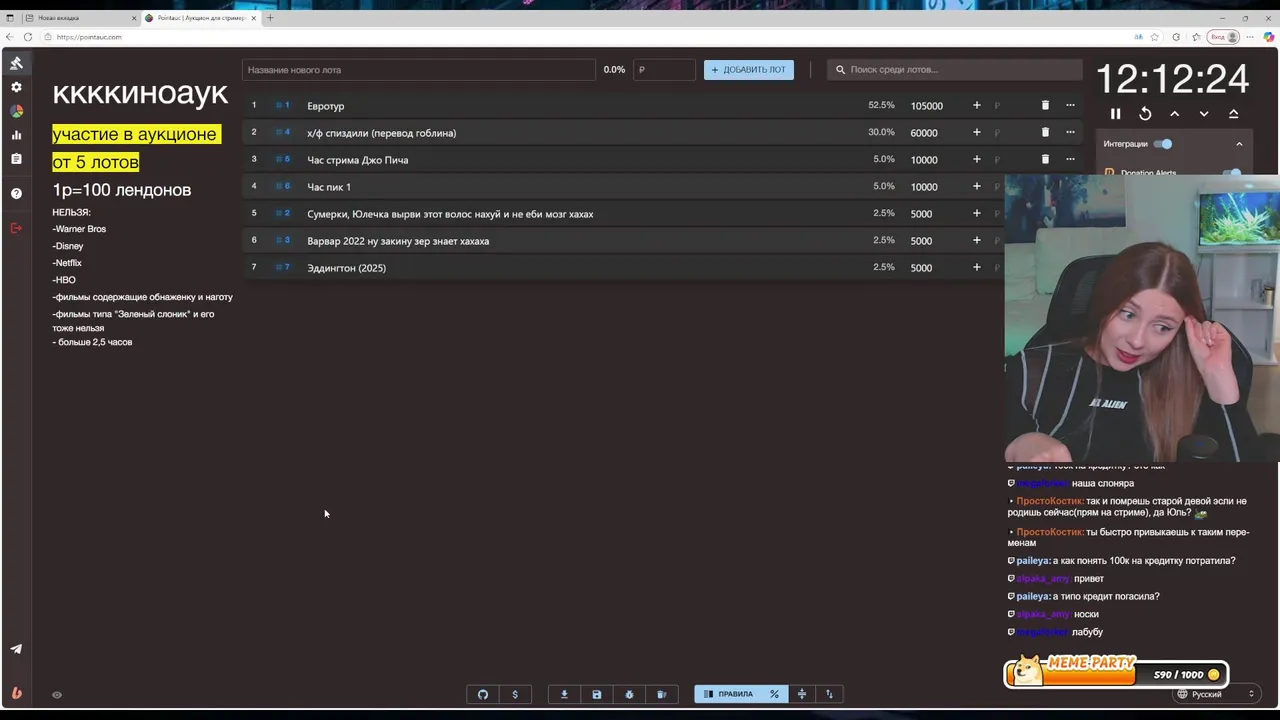Click the ПРАВИЛА button

pos(728,694)
